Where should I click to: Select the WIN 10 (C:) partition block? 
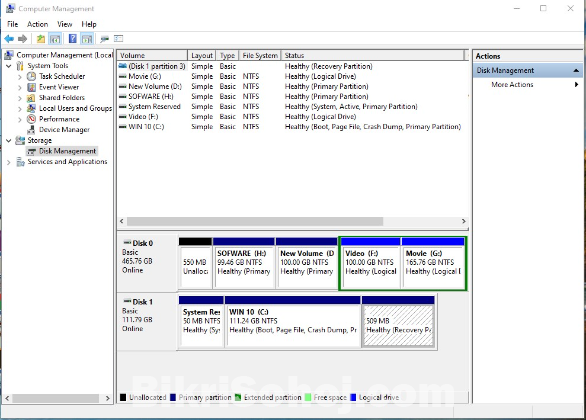coord(293,321)
